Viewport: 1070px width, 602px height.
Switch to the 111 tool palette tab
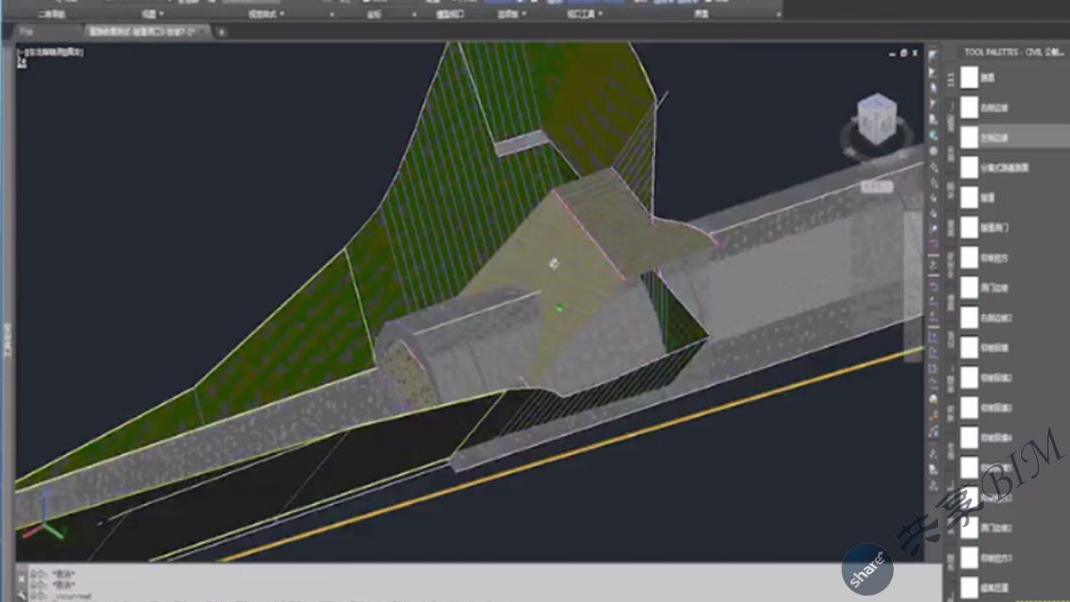pos(951,79)
